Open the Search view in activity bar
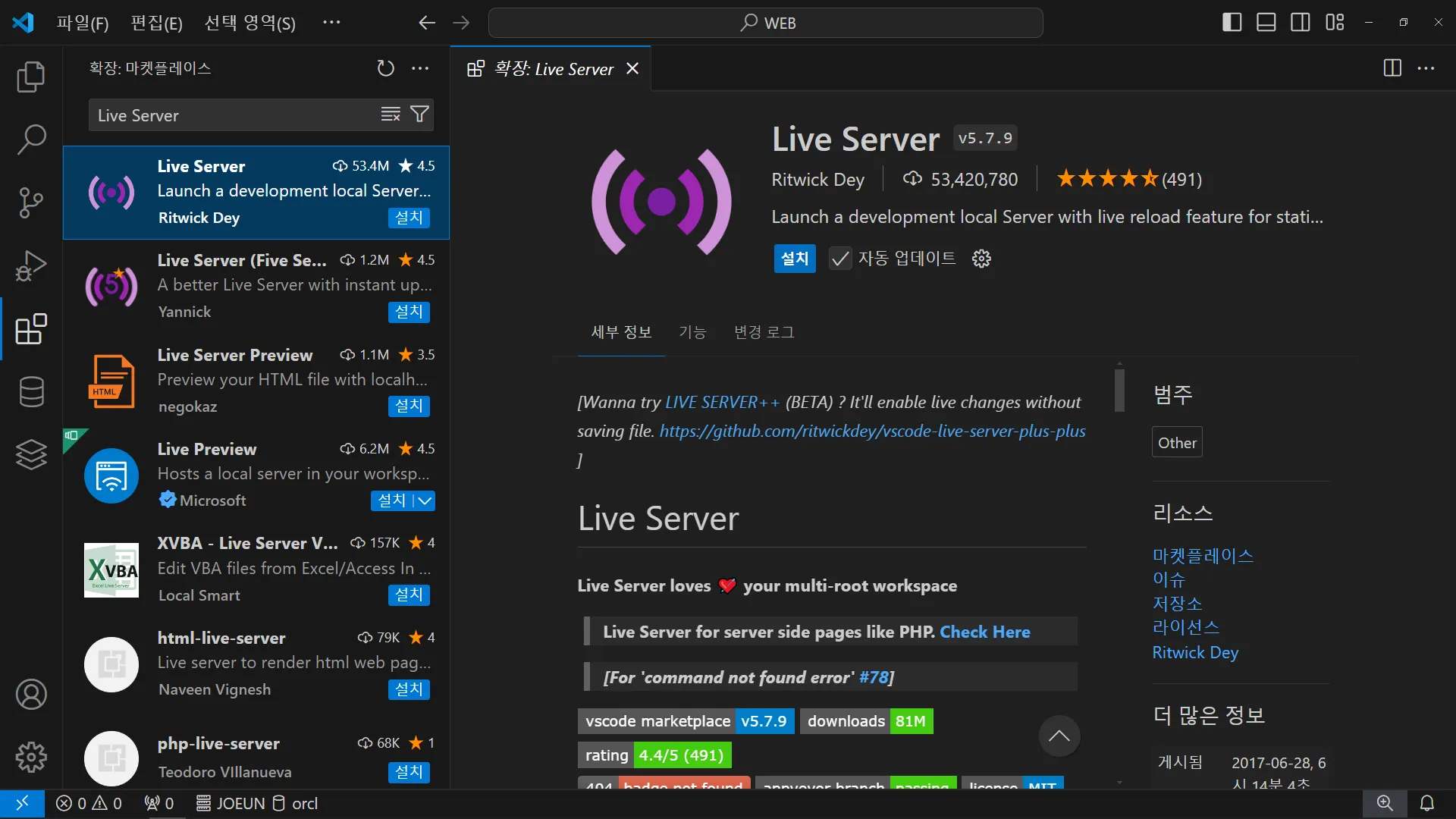Screen dimensions: 1456x819 pyautogui.click(x=31, y=140)
